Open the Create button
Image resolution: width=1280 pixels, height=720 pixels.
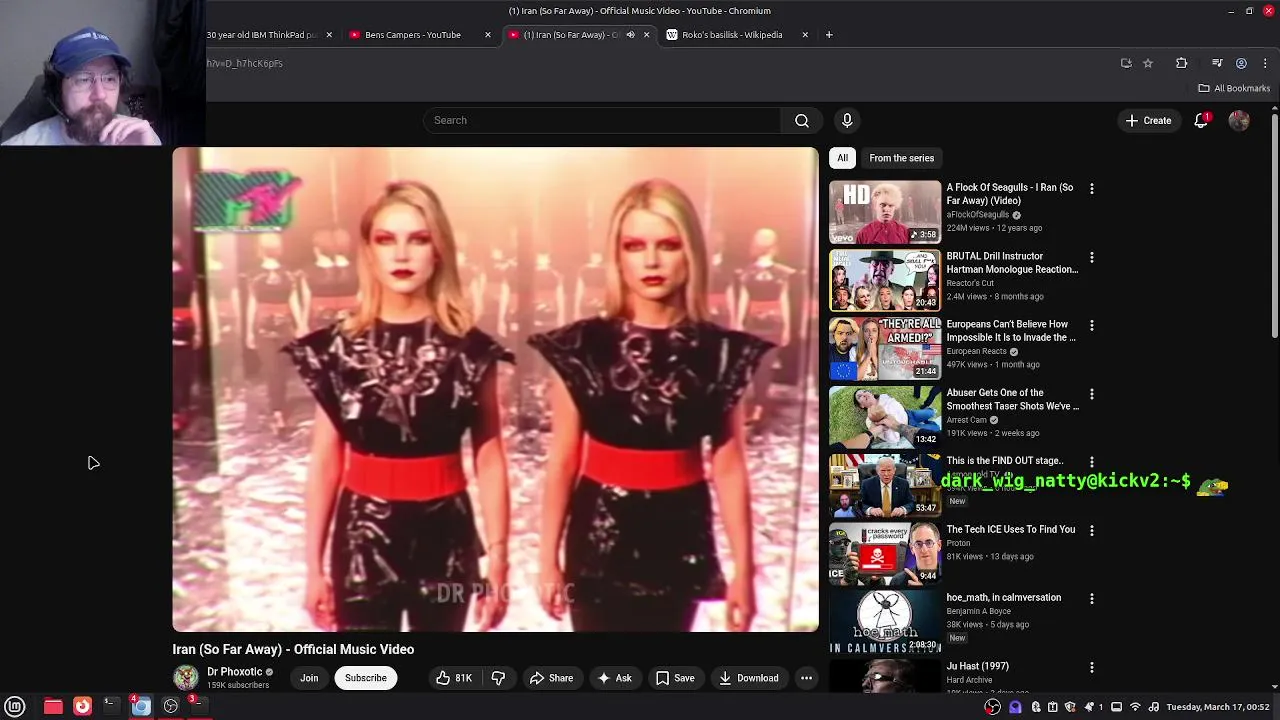coord(1148,120)
